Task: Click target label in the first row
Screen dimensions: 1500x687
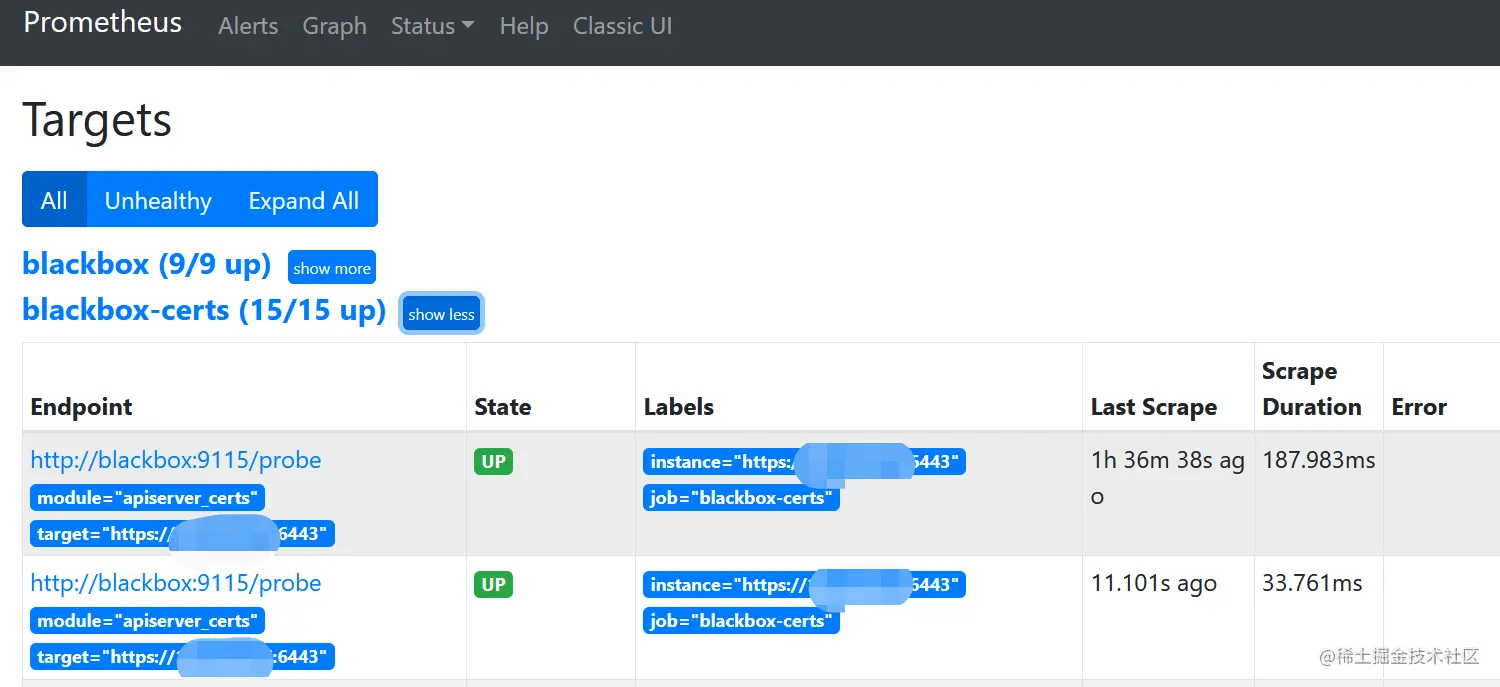Action: point(182,534)
